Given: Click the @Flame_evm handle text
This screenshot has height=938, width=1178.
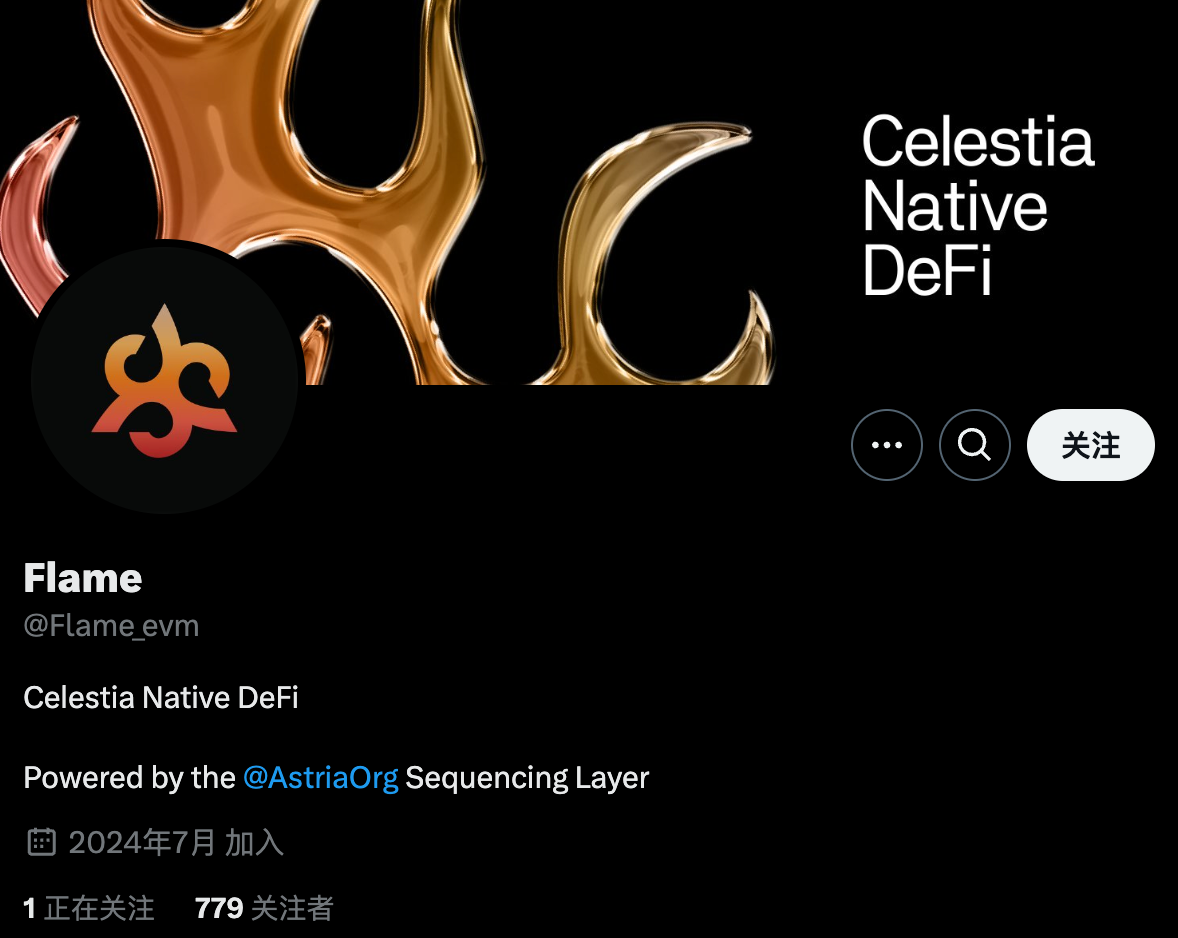Looking at the screenshot, I should [111, 626].
